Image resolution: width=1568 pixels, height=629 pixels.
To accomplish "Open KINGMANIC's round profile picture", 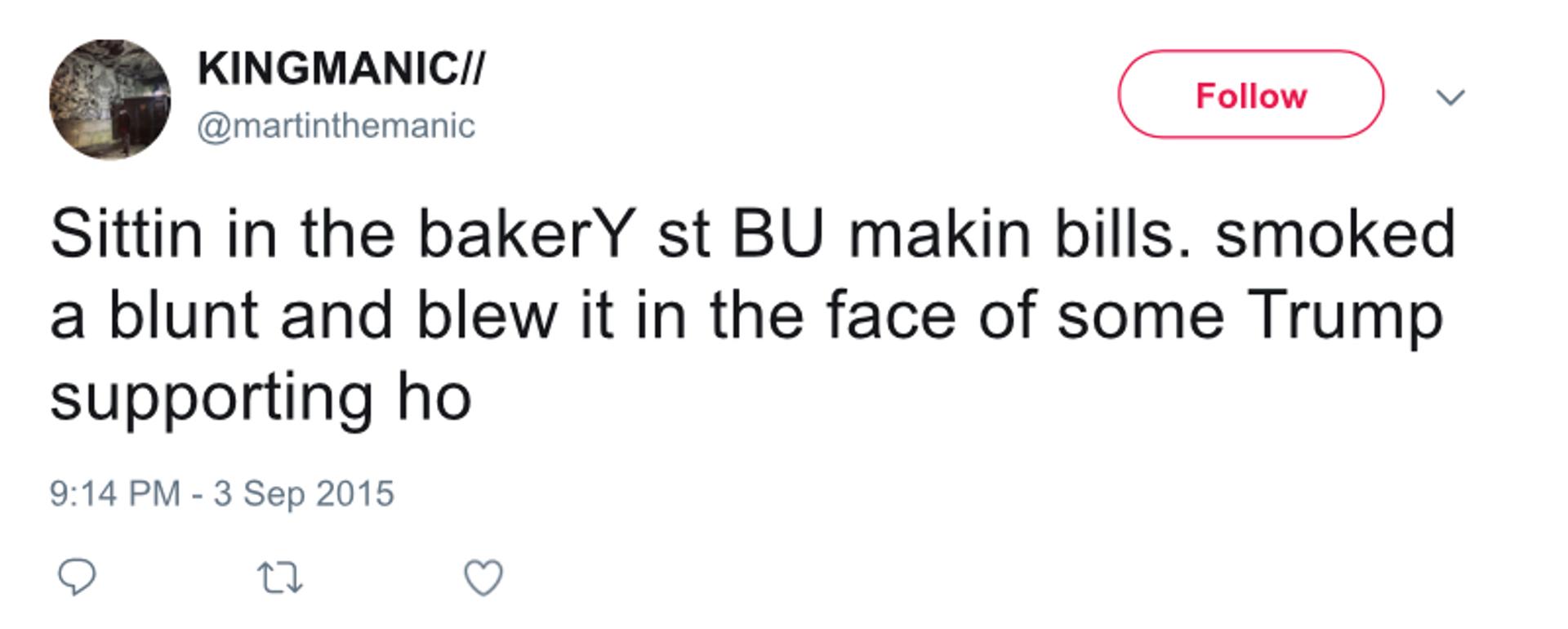I will [x=109, y=100].
